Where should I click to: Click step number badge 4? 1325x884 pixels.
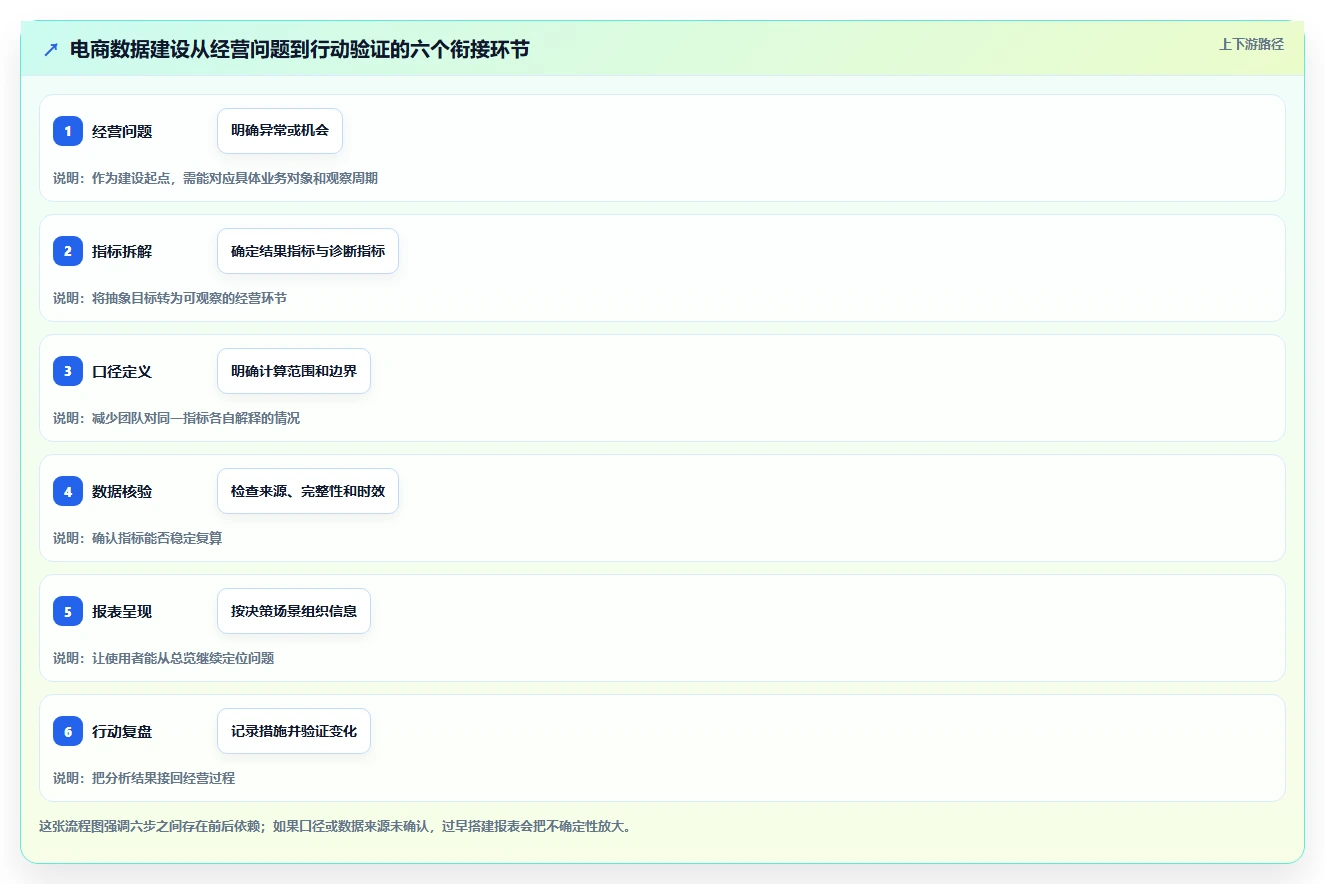point(68,491)
